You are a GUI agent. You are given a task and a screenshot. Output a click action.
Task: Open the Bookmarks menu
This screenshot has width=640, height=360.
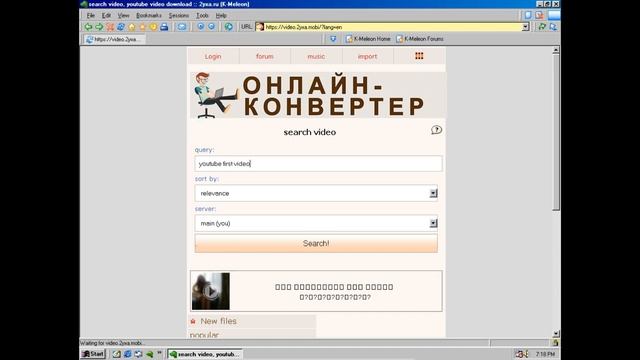[149, 16]
